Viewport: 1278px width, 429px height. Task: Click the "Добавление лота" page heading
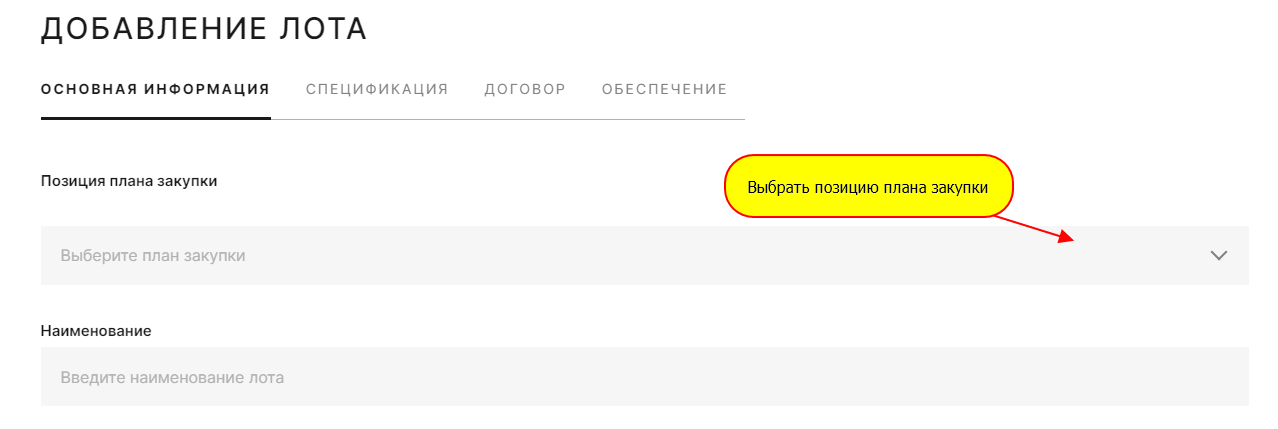[x=204, y=29]
